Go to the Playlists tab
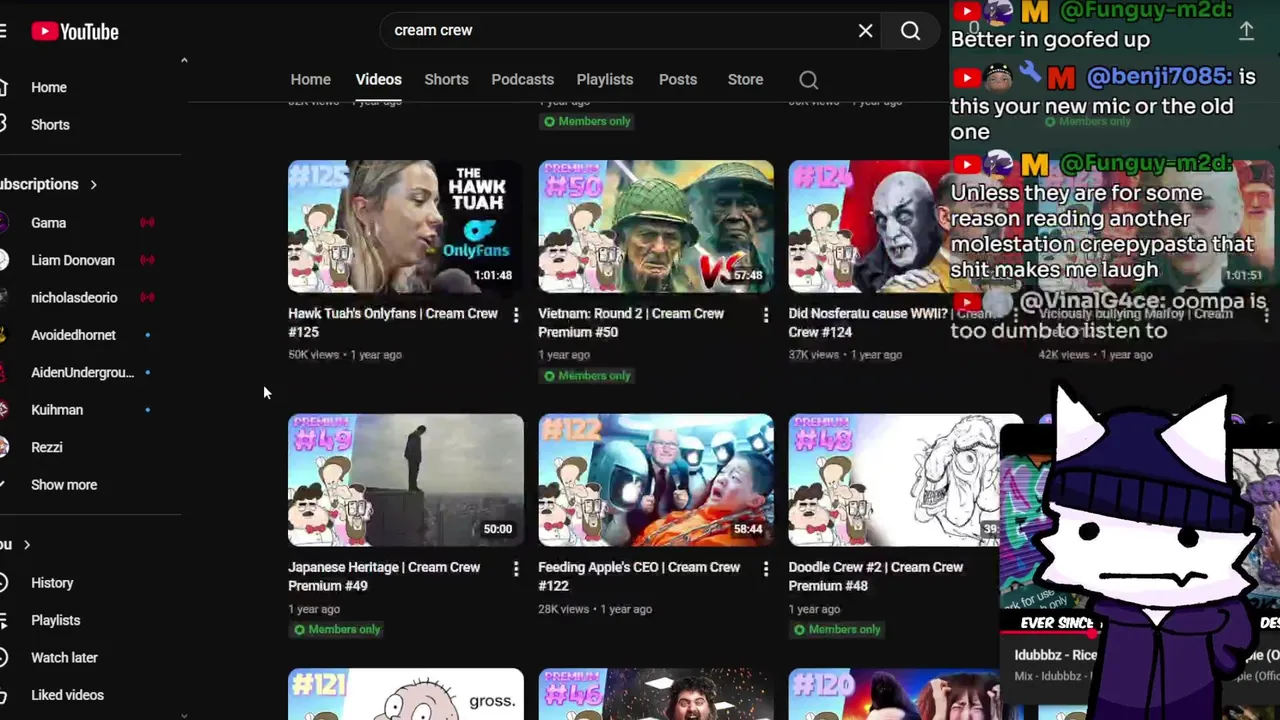The image size is (1280, 720). click(604, 79)
